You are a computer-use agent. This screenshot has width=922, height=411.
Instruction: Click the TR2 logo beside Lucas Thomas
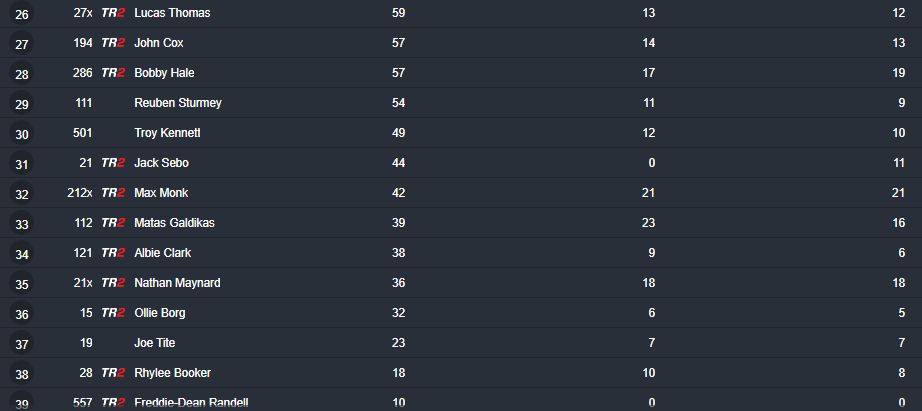(x=113, y=13)
